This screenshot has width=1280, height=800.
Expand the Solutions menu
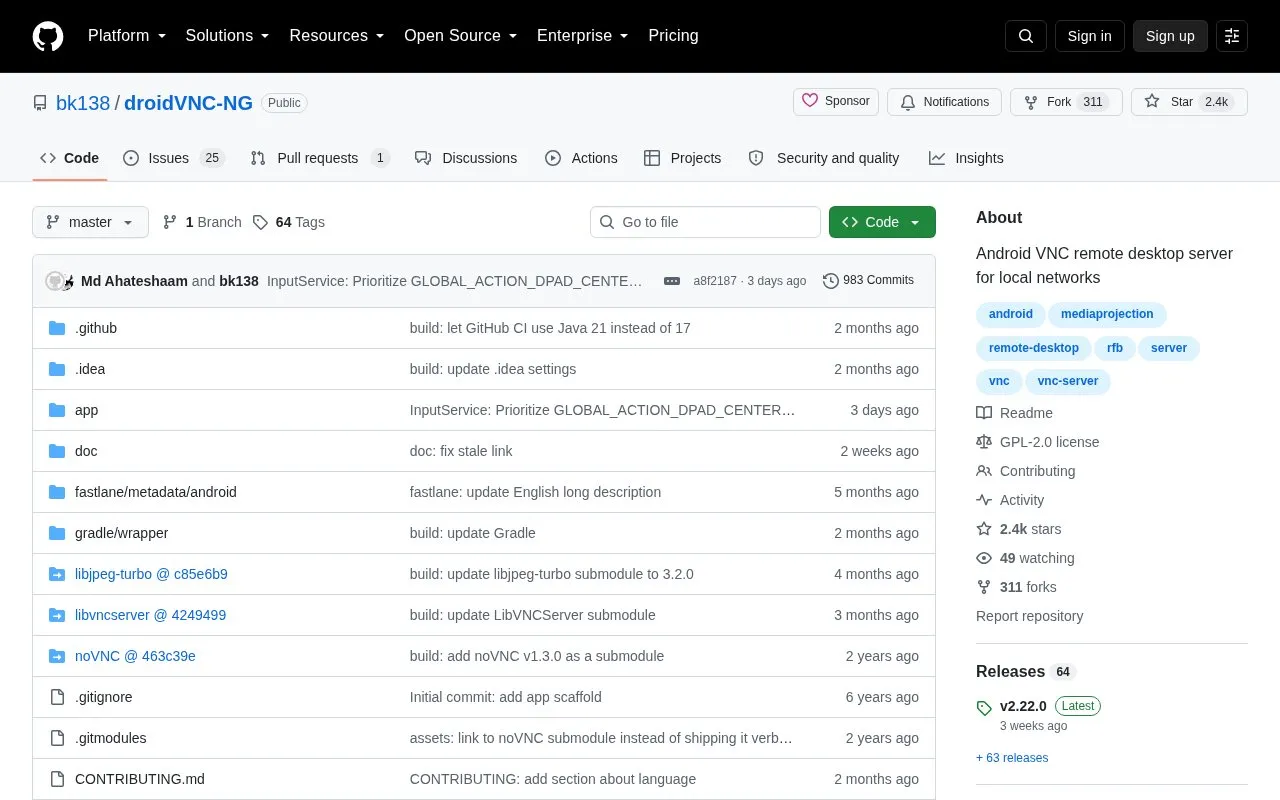click(228, 36)
